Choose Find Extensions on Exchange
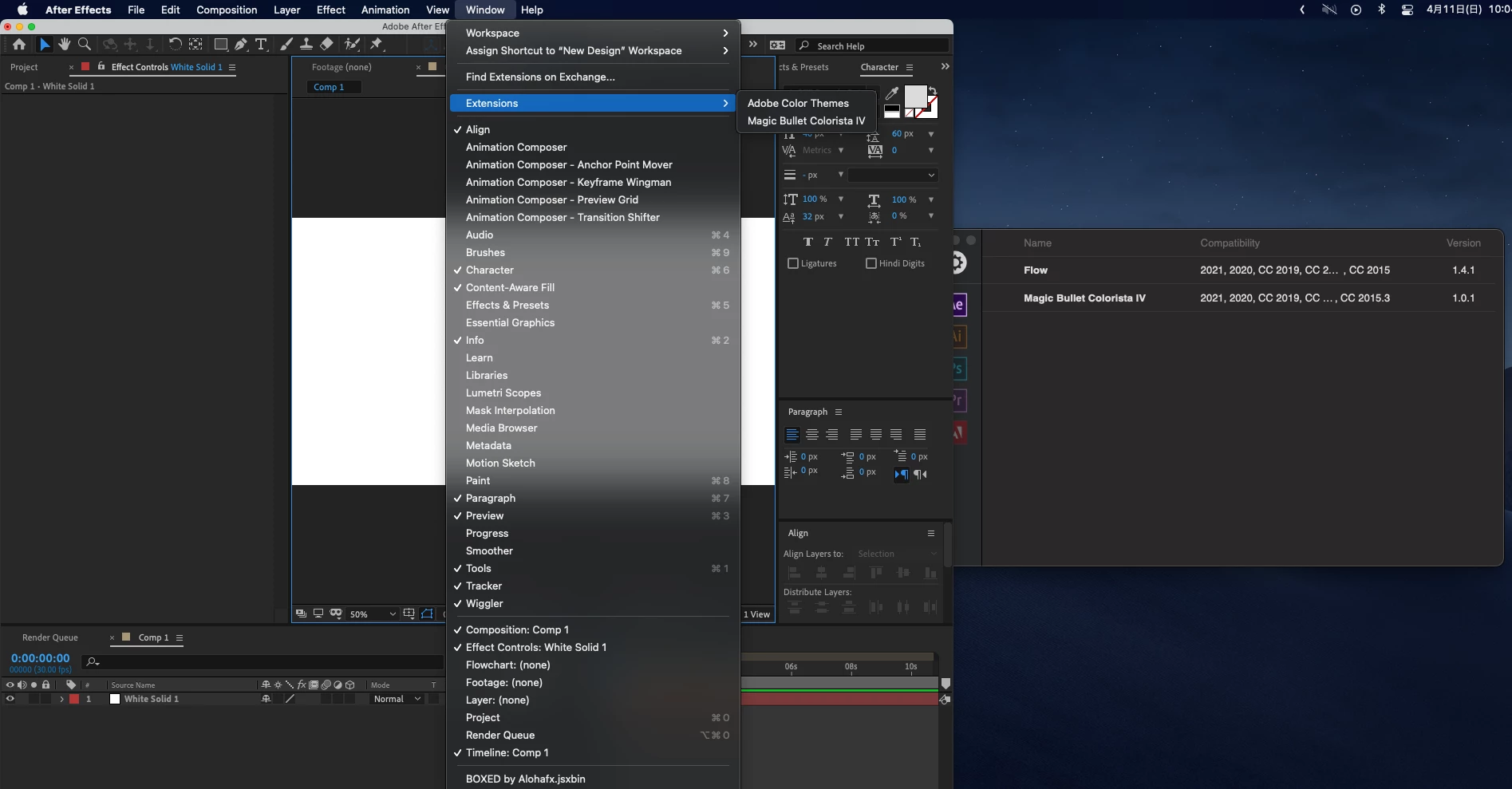Screen dimensions: 1512x789 tap(593, 77)
